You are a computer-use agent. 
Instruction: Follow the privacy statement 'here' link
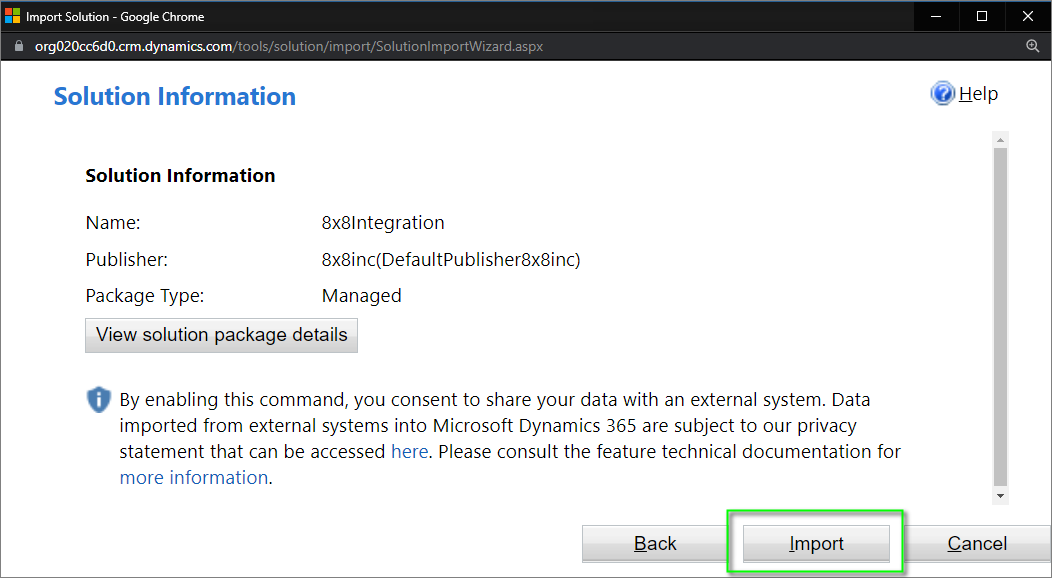point(409,451)
